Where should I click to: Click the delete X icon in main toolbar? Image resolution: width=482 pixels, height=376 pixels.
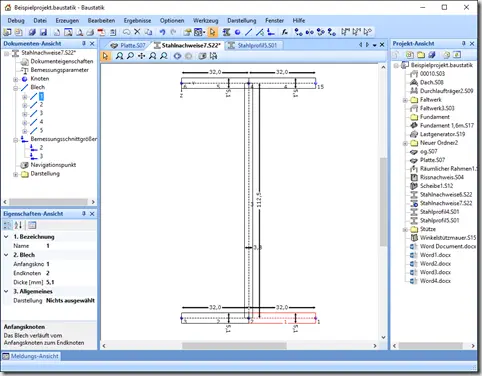[x=137, y=32]
